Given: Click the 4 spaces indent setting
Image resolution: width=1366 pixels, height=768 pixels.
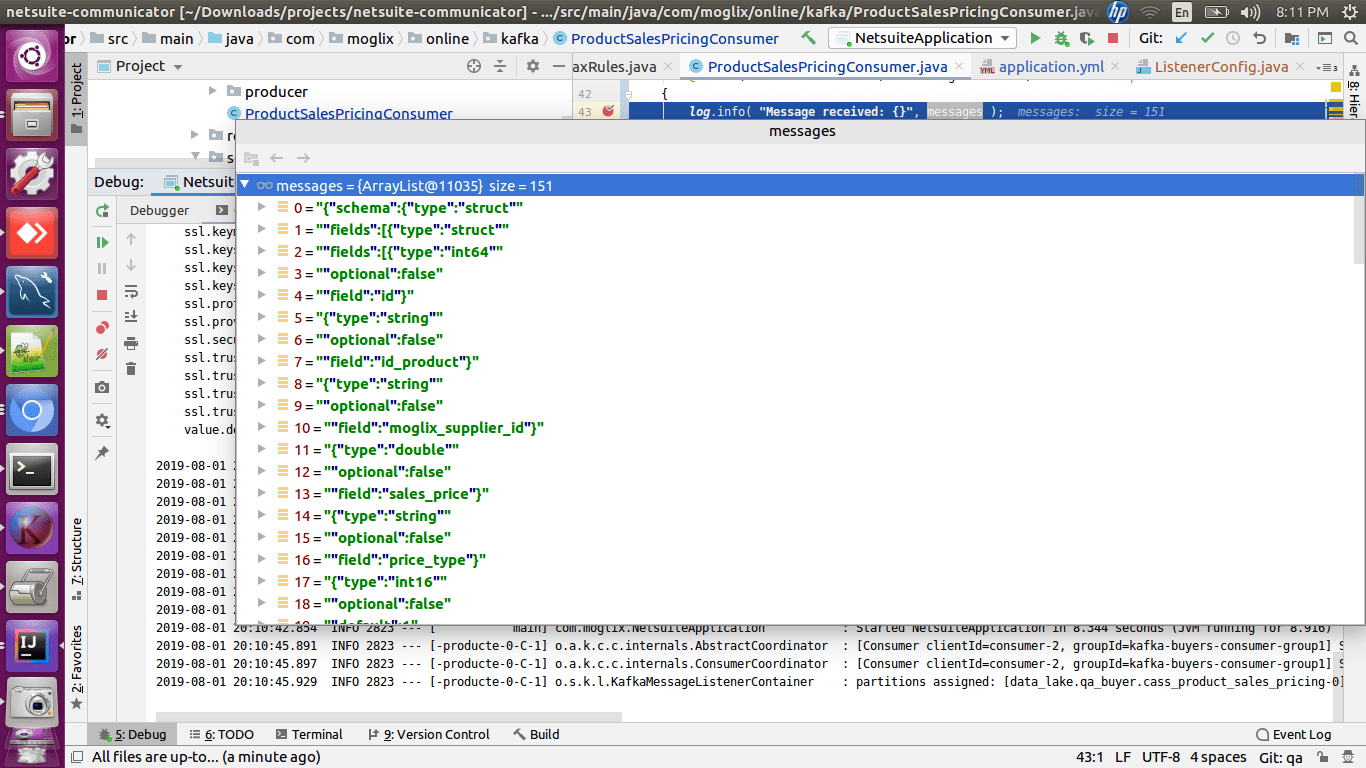Looking at the screenshot, I should pos(1218,757).
